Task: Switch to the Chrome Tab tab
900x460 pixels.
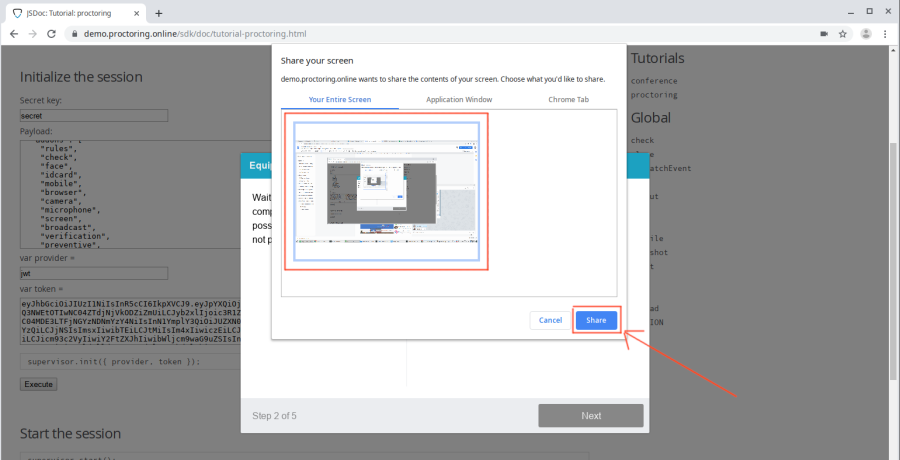Action: point(568,99)
